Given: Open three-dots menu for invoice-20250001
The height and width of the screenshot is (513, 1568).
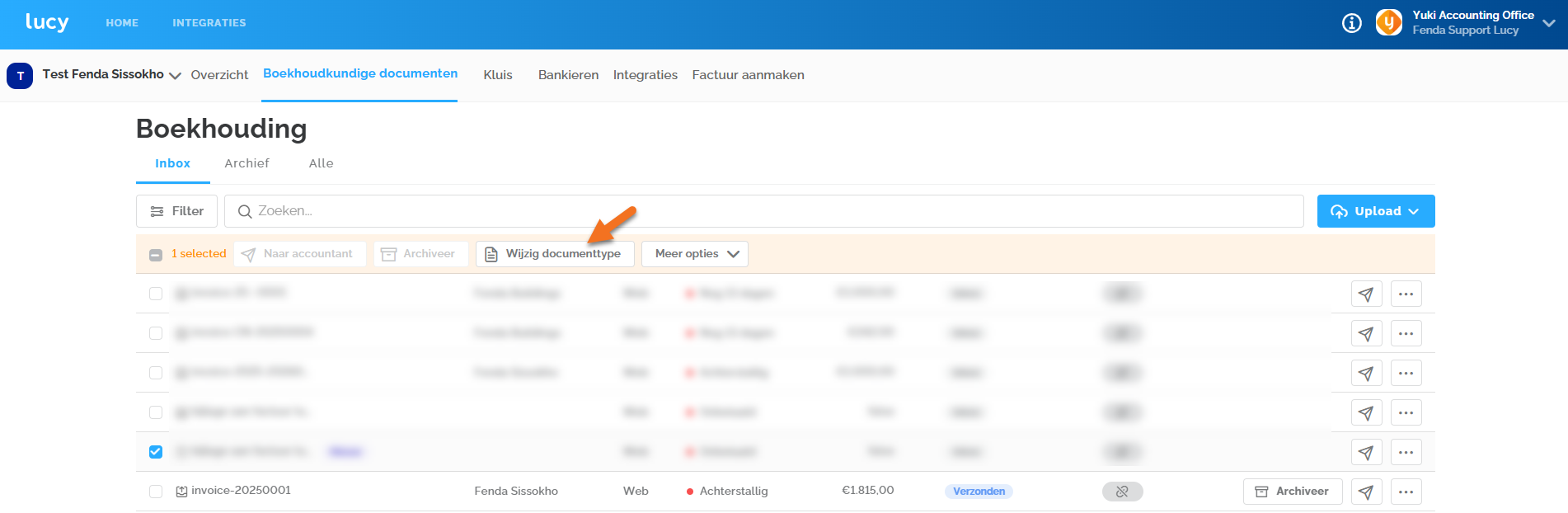Looking at the screenshot, I should 1406,492.
